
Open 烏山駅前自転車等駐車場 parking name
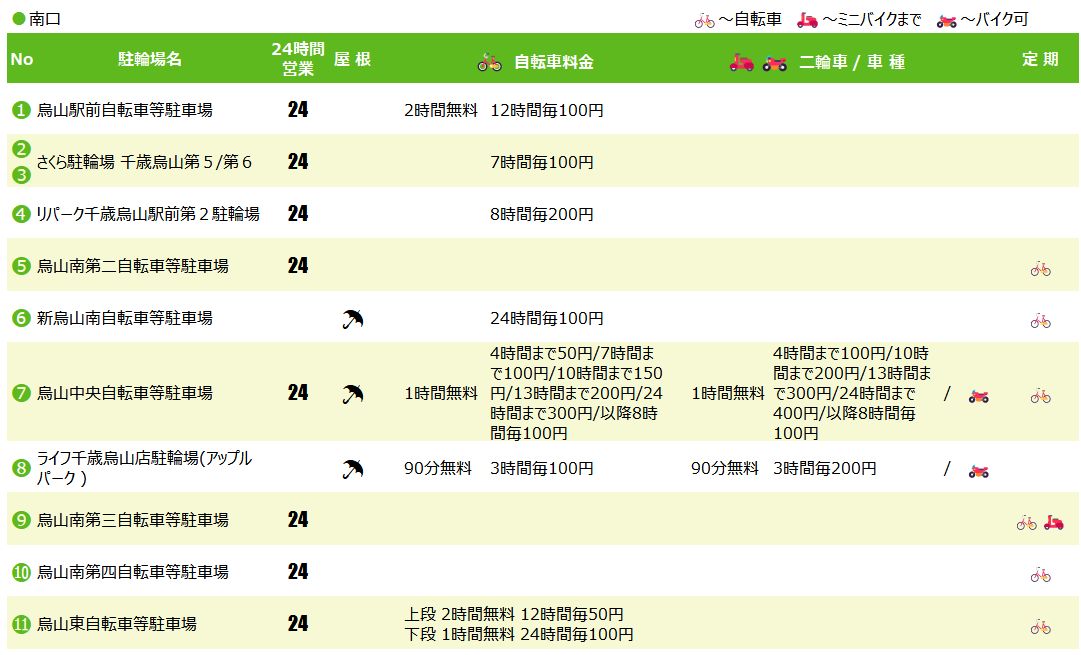tap(124, 110)
